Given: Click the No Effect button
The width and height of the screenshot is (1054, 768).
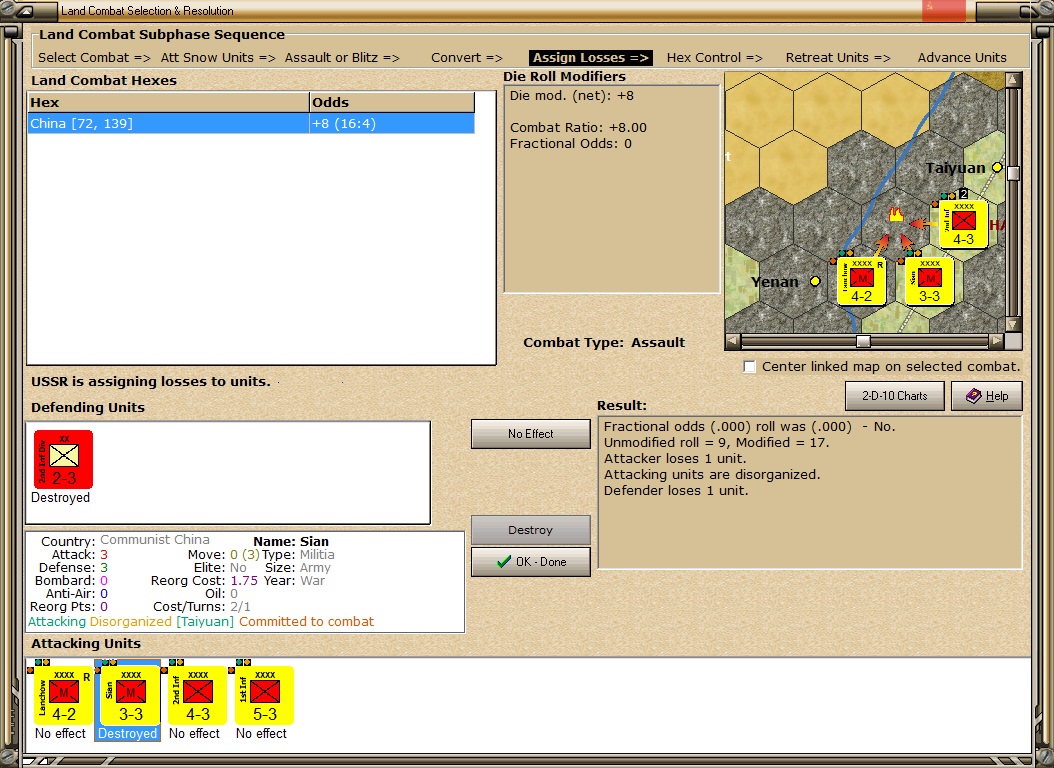Looking at the screenshot, I should pyautogui.click(x=530, y=434).
